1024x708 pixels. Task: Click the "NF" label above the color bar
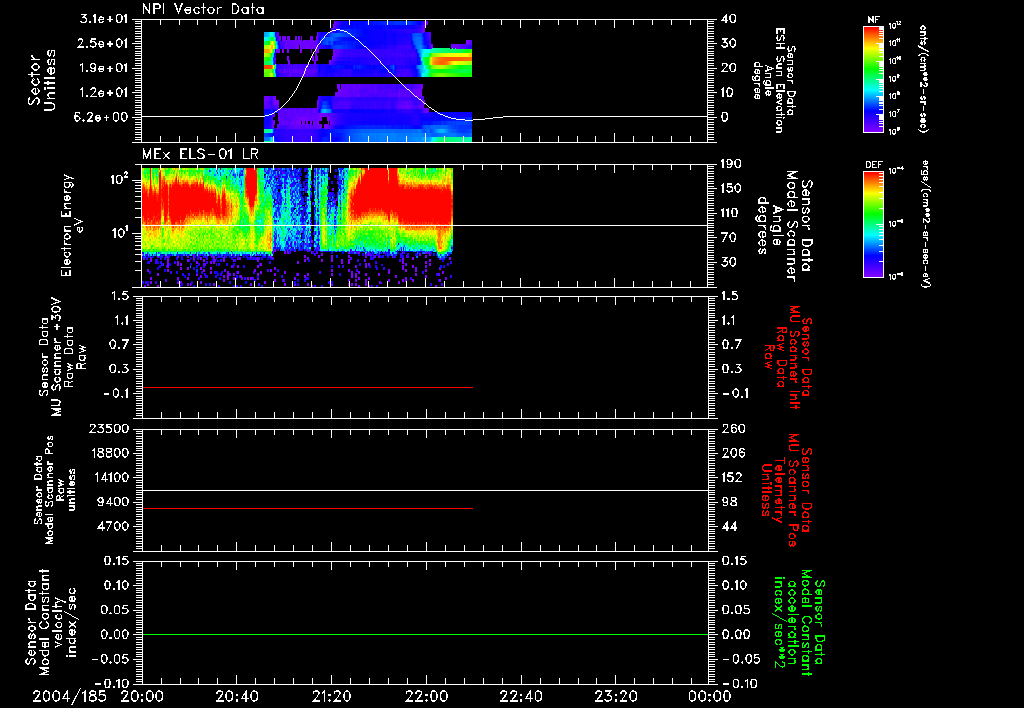[873, 20]
